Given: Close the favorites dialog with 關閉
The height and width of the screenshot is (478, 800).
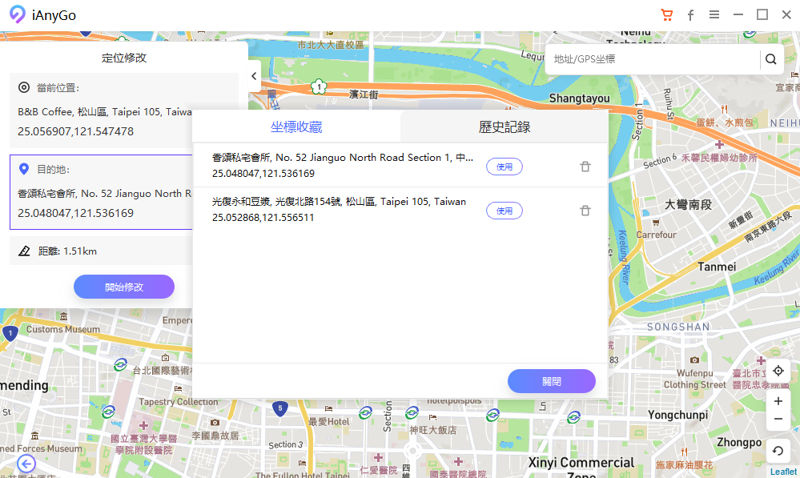Looking at the screenshot, I should coord(552,381).
